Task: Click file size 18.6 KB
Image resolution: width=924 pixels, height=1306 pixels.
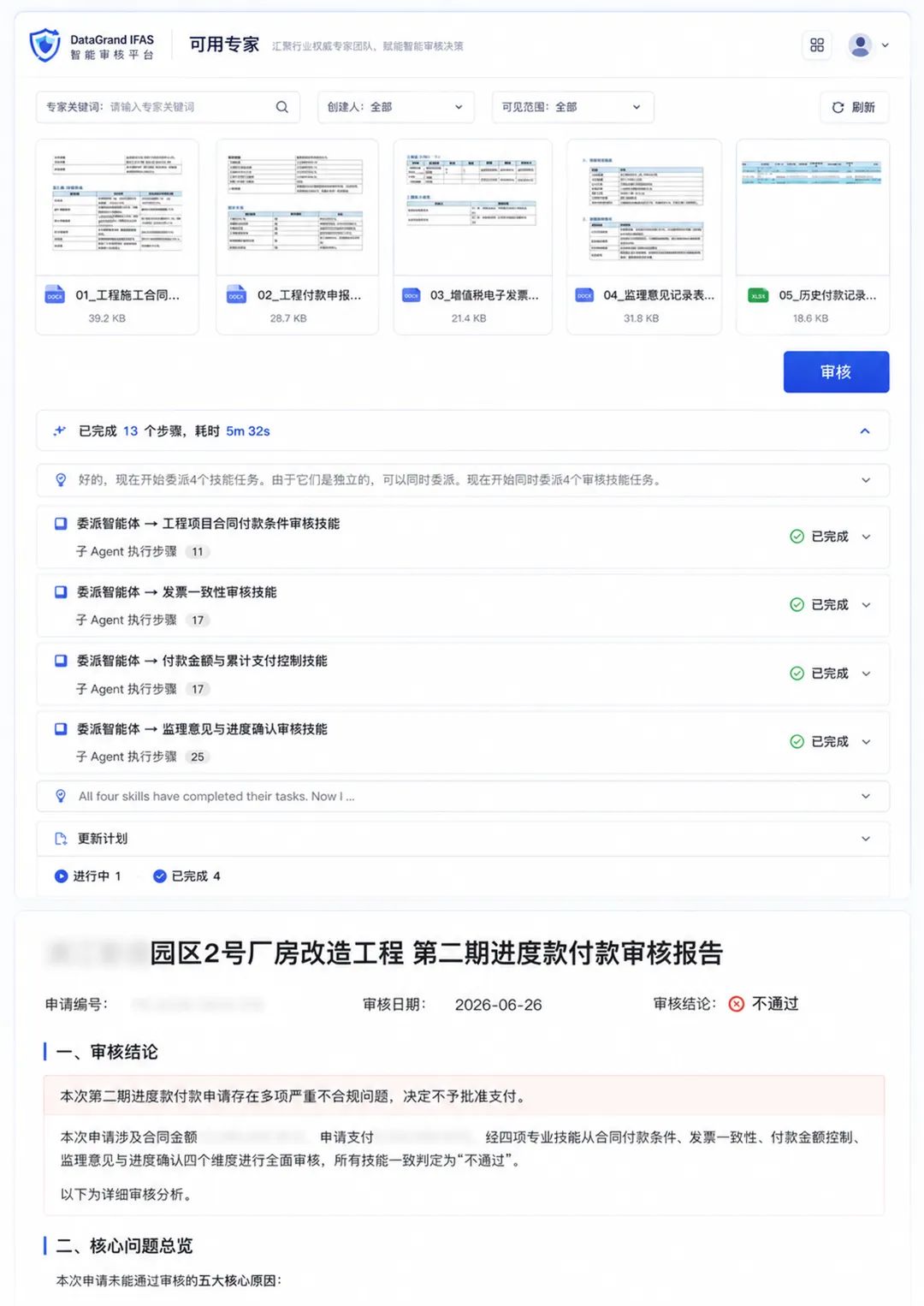Action: [x=810, y=318]
